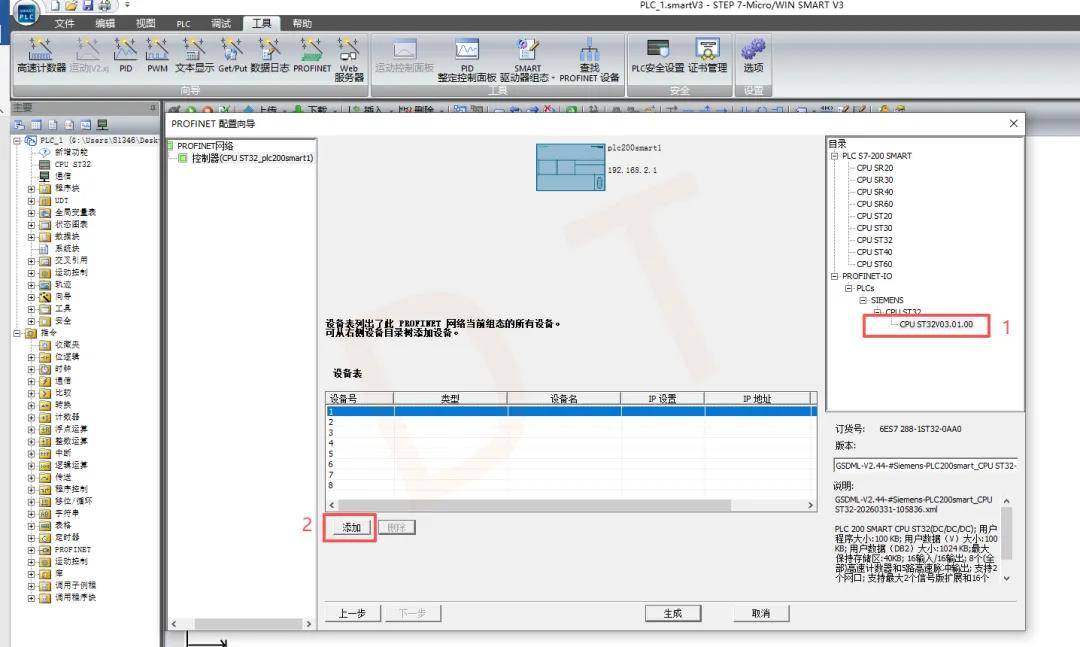1080x647 pixels.
Task: Open certificate management (证书管理)
Action: coord(707,55)
